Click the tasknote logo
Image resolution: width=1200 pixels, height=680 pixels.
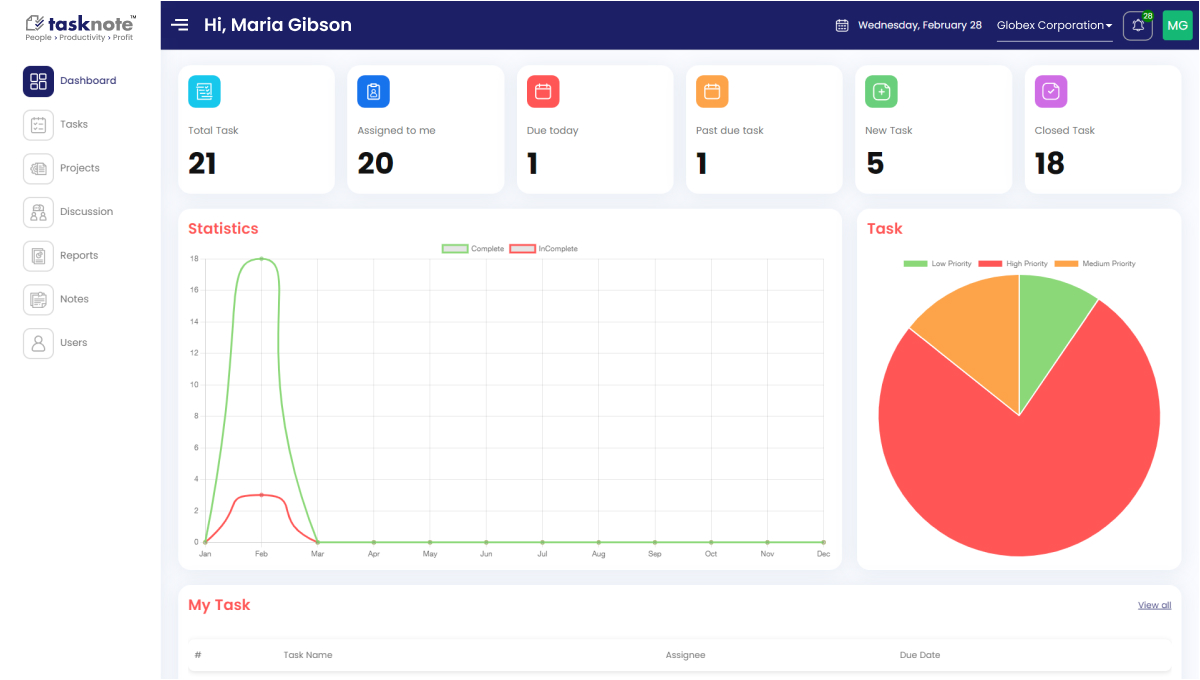click(x=80, y=26)
